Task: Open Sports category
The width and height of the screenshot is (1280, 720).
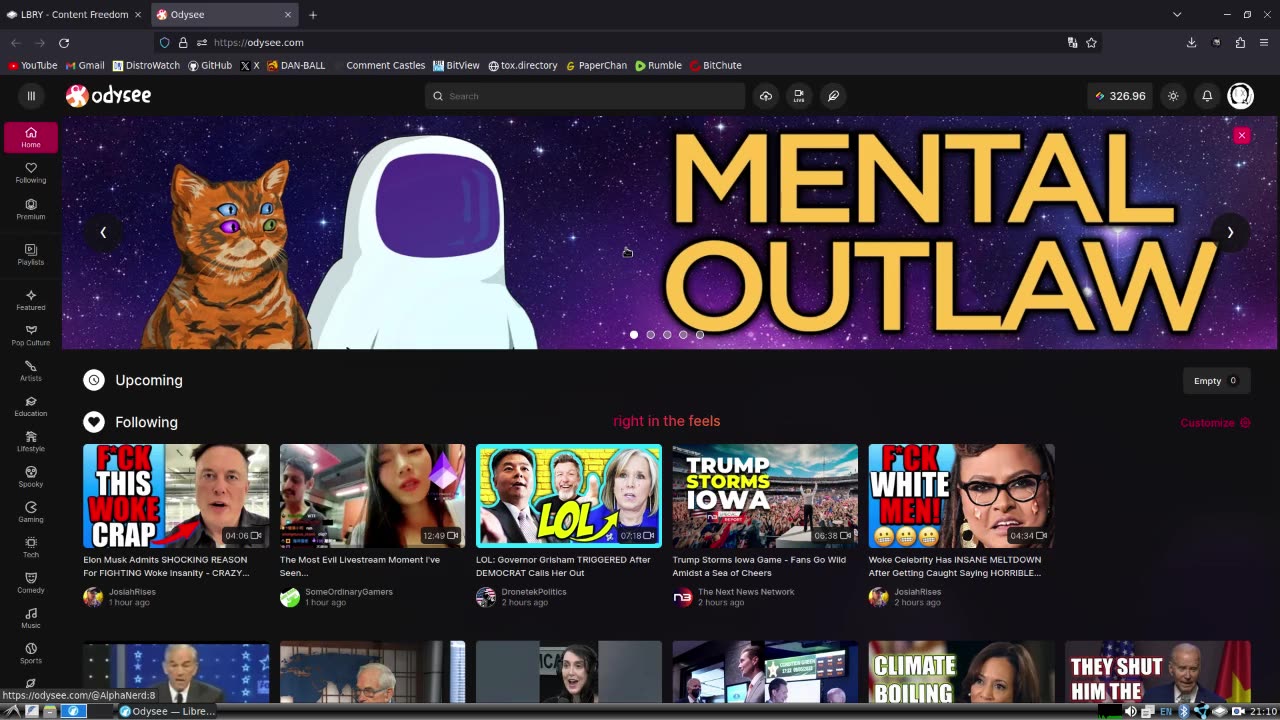Action: click(x=31, y=653)
